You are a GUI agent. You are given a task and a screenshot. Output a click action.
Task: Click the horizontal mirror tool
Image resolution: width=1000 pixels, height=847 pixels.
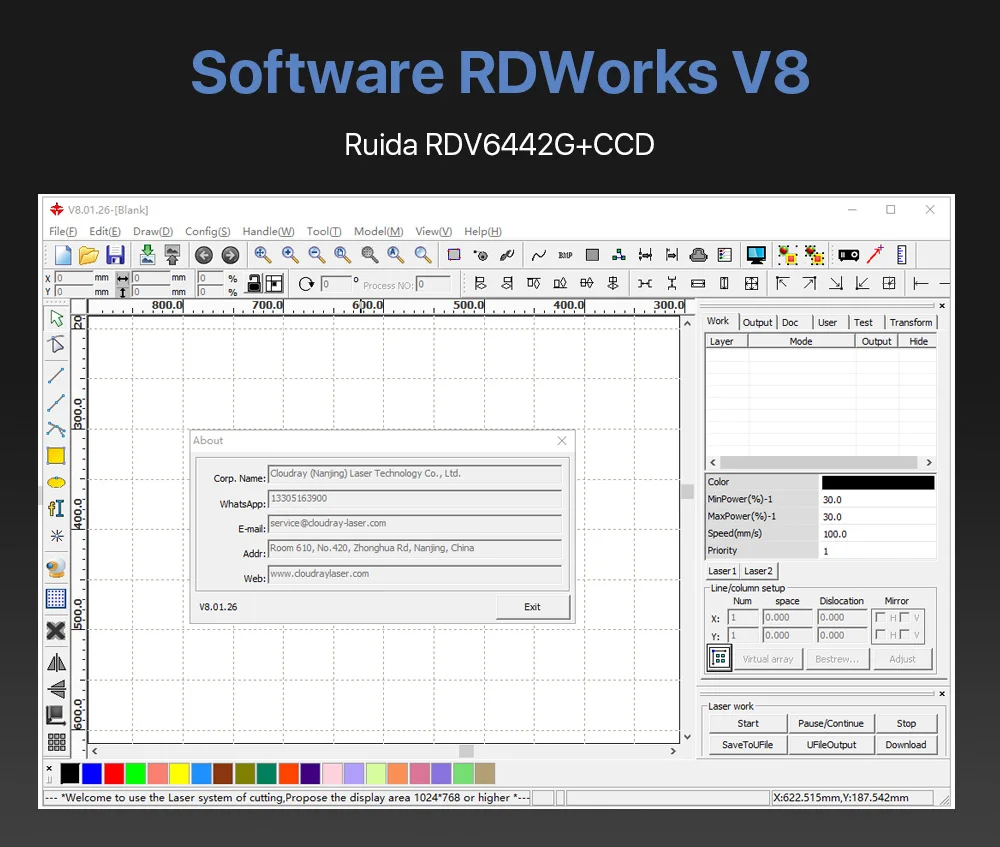pyautogui.click(x=56, y=663)
